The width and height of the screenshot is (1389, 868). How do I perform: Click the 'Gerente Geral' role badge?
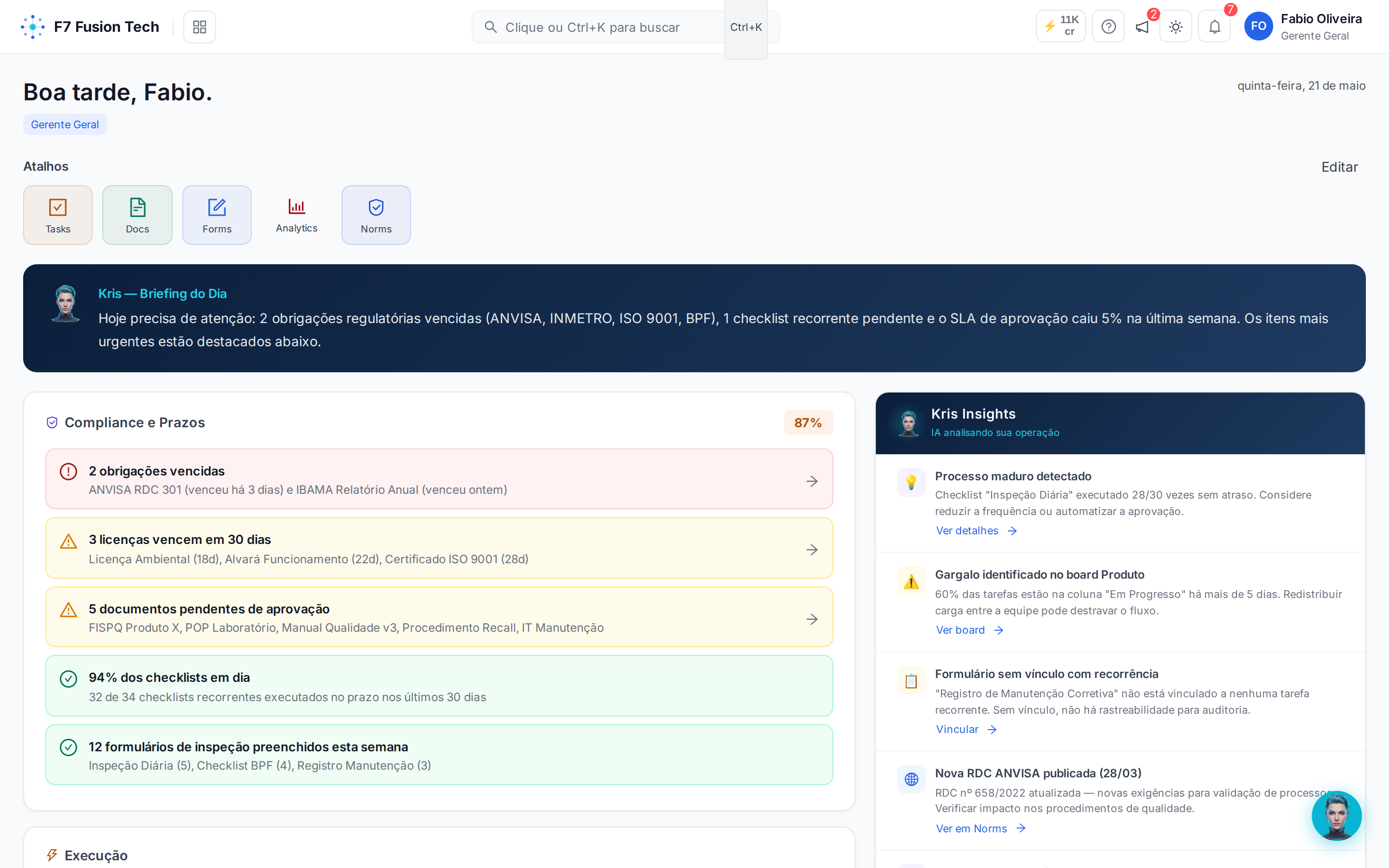click(65, 124)
